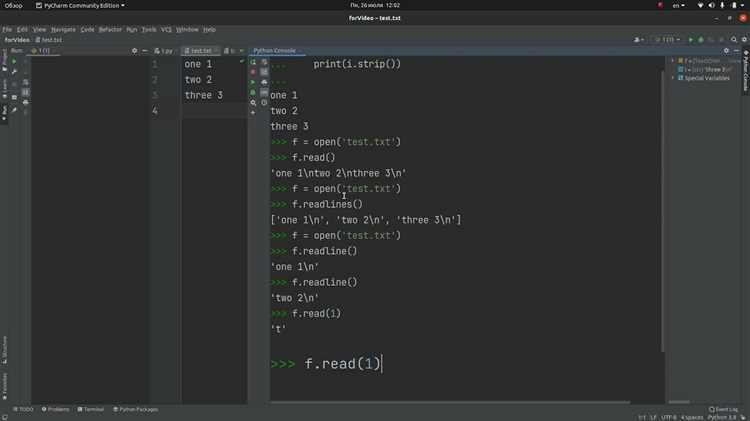Image resolution: width=750 pixels, height=421 pixels.
Task: Open system tray volume icon
Action: pos(711,5)
